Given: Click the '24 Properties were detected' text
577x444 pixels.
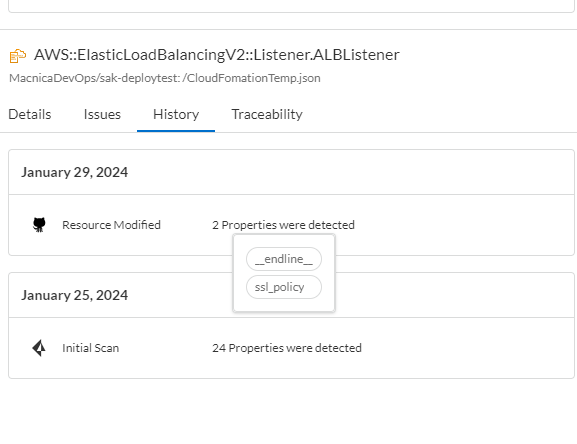Looking at the screenshot, I should pyautogui.click(x=287, y=348).
